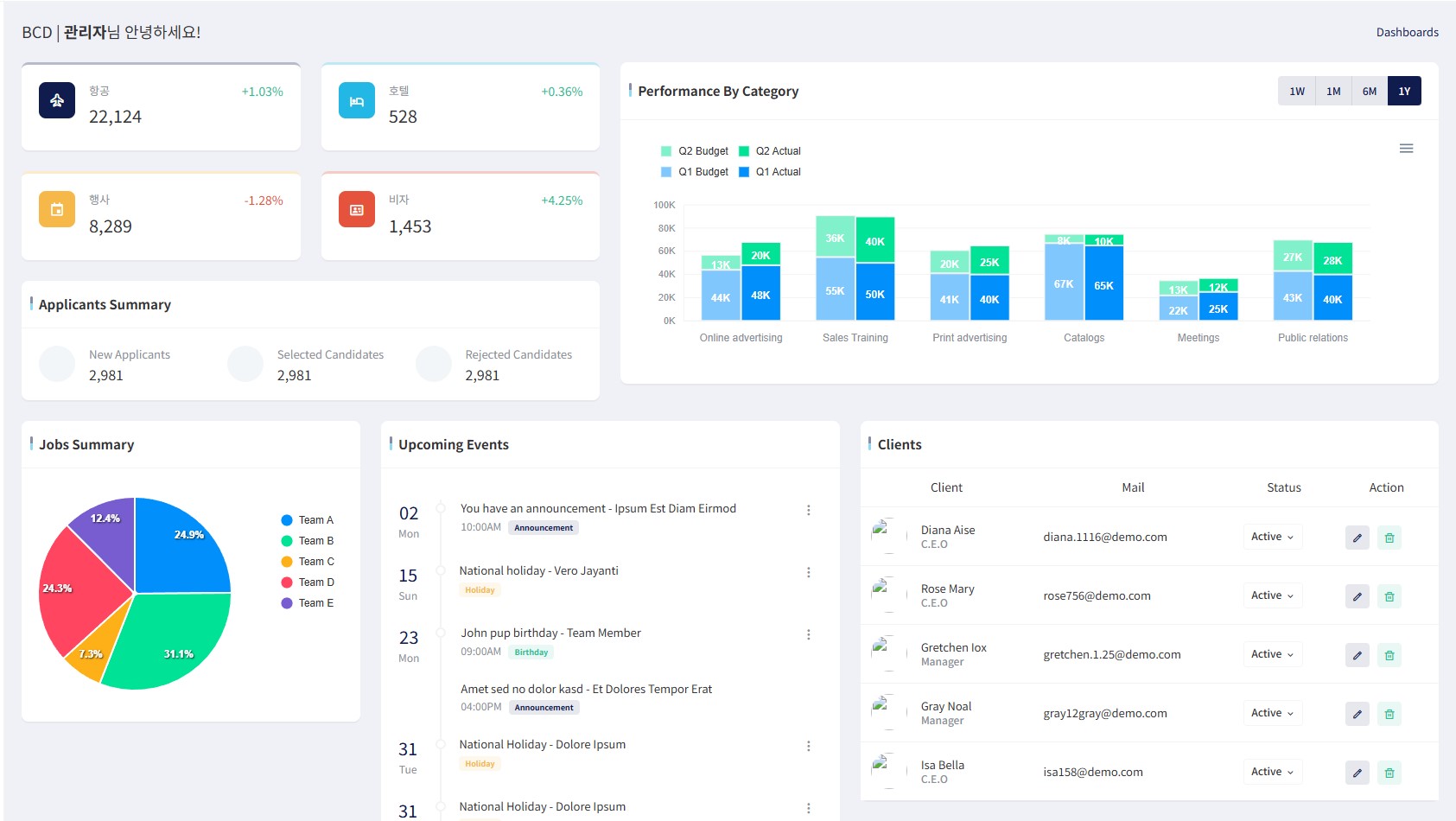
Task: Toggle Q1 Actual series in chart legend
Action: pos(770,172)
